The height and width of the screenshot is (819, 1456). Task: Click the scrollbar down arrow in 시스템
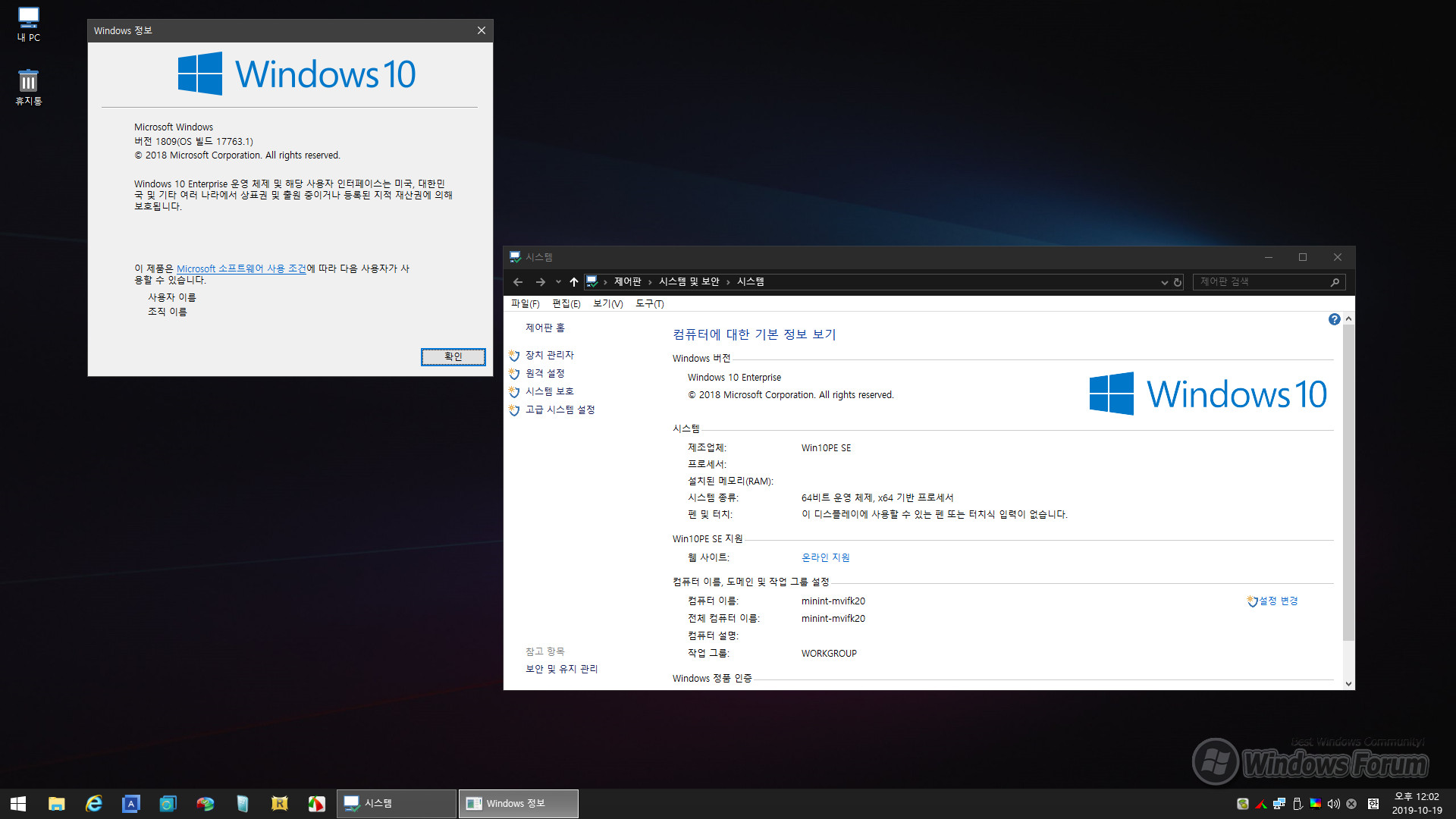click(1348, 683)
